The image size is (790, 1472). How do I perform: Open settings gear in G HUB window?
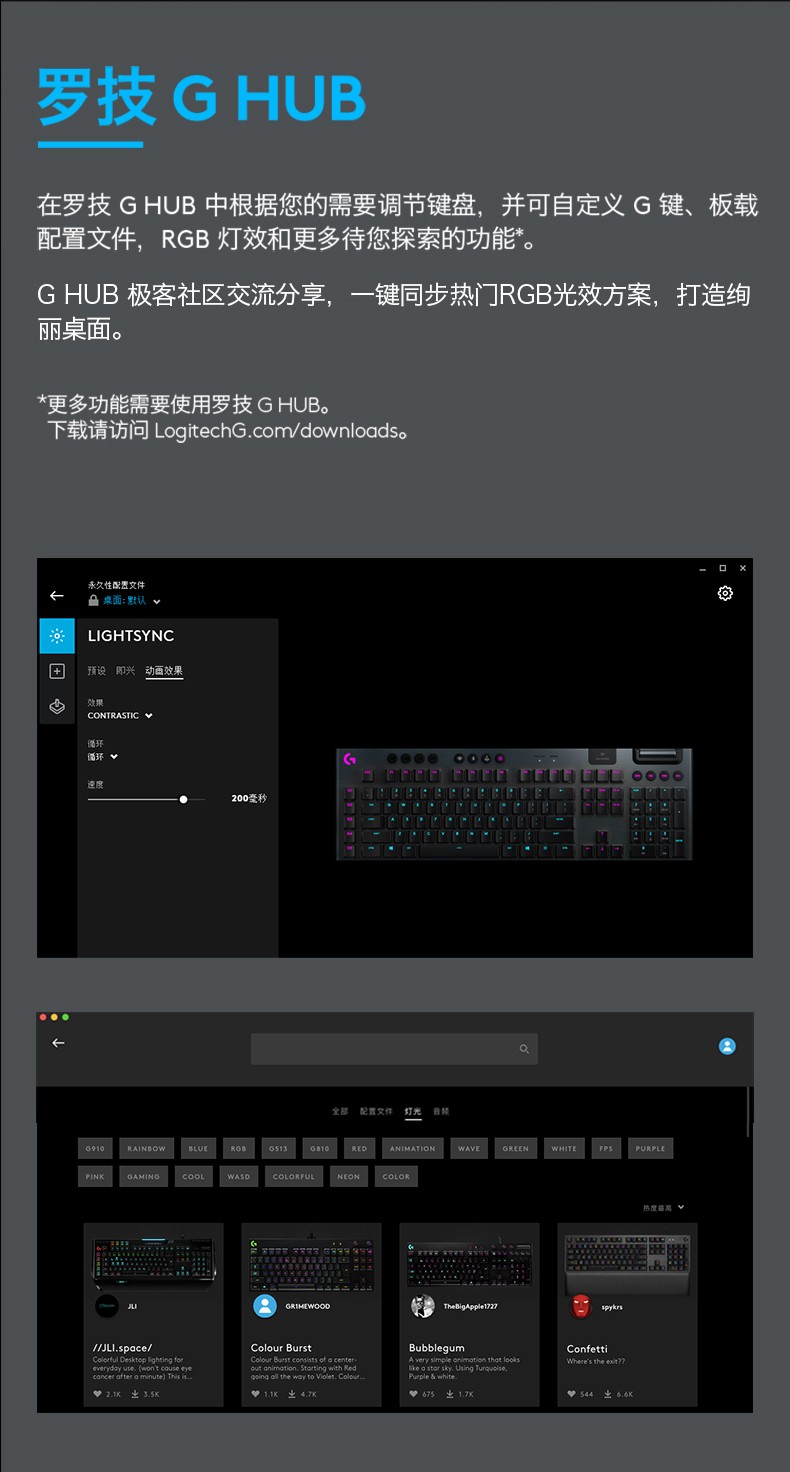tap(725, 593)
